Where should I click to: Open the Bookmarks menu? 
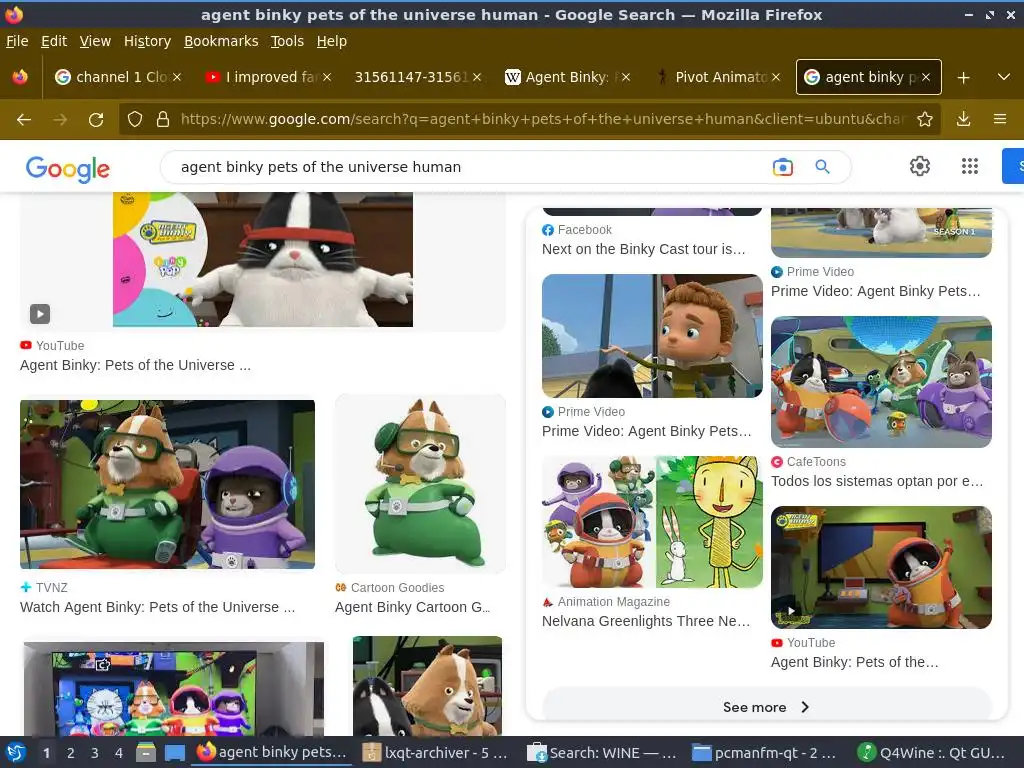tap(221, 41)
